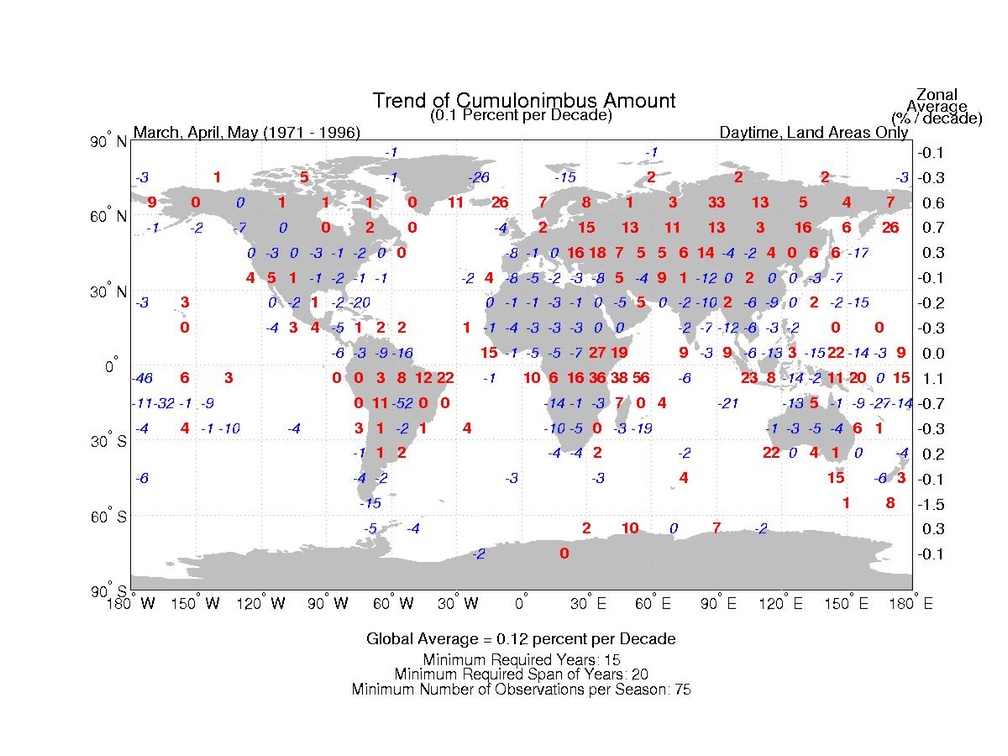Click the red value 33 over northern Asia
This screenshot has height=756, width=1008.
pos(716,202)
